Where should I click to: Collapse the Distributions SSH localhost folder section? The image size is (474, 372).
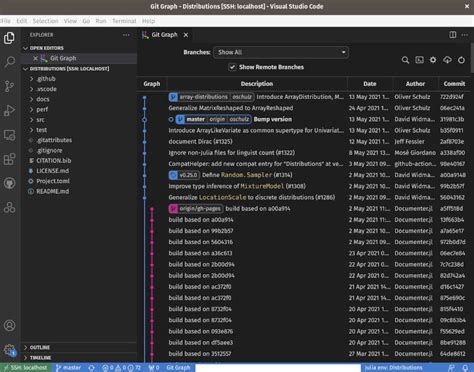(79, 69)
